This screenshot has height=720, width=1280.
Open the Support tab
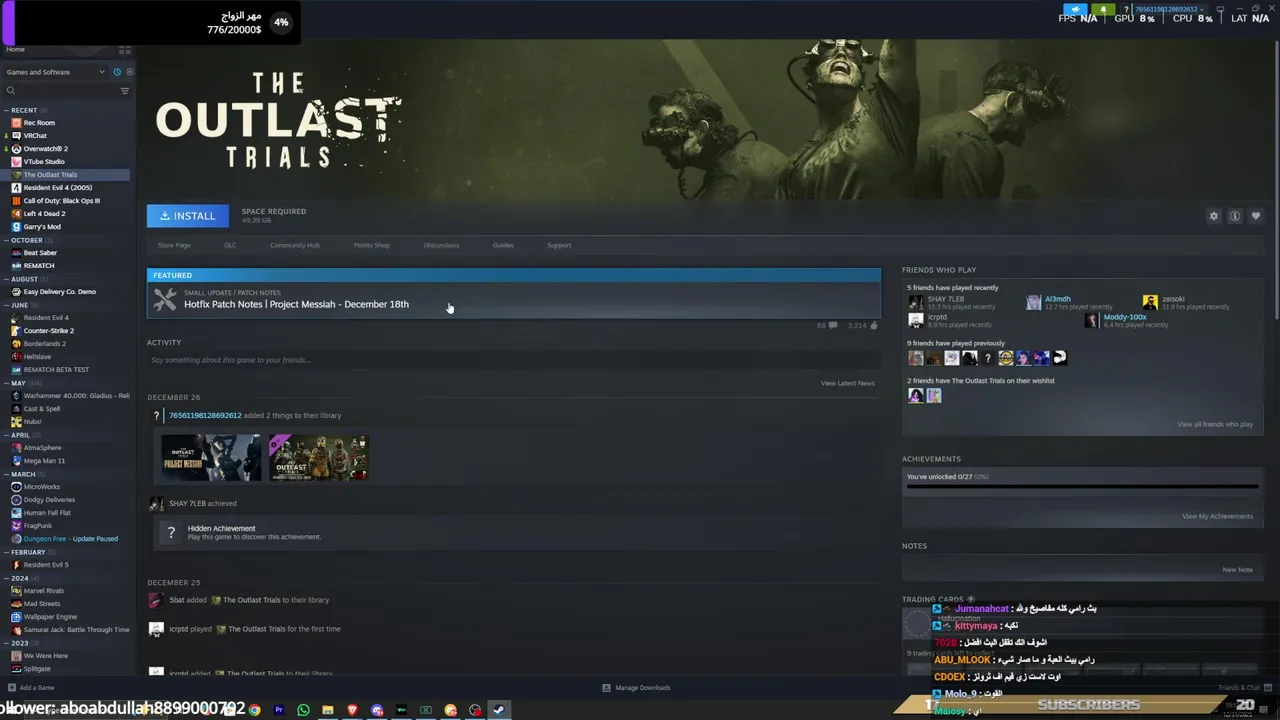tap(559, 245)
